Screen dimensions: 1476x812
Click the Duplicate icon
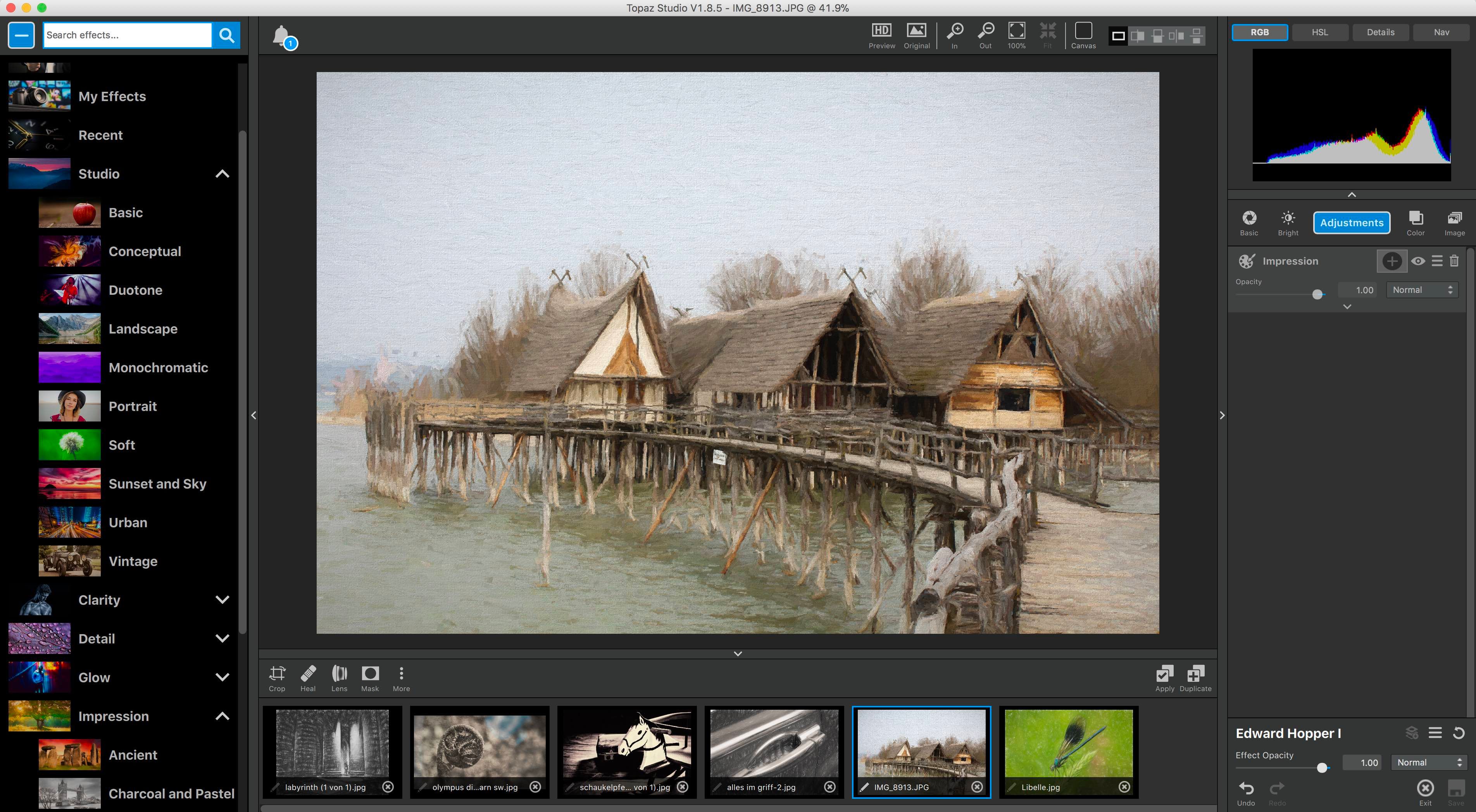point(1195,679)
